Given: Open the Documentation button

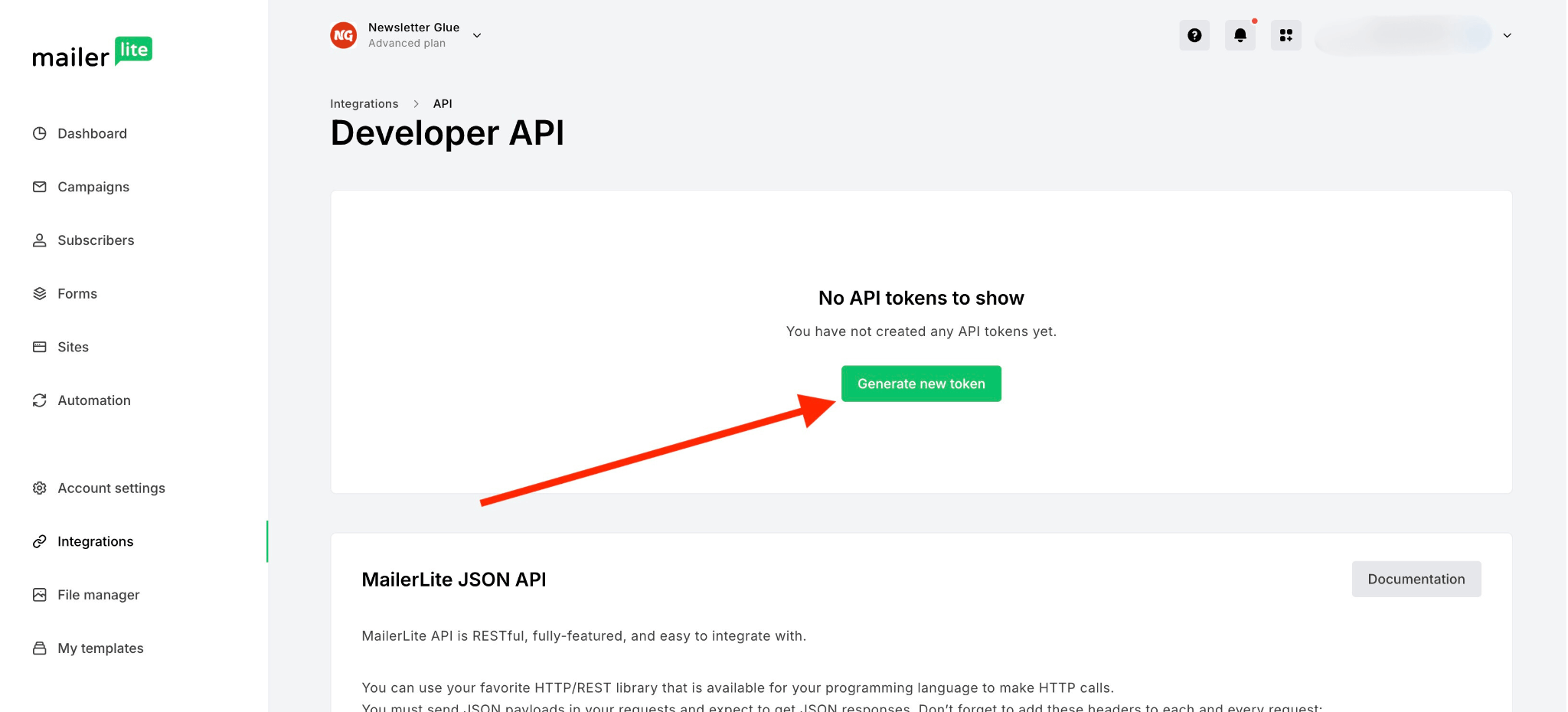Looking at the screenshot, I should click(x=1416, y=580).
